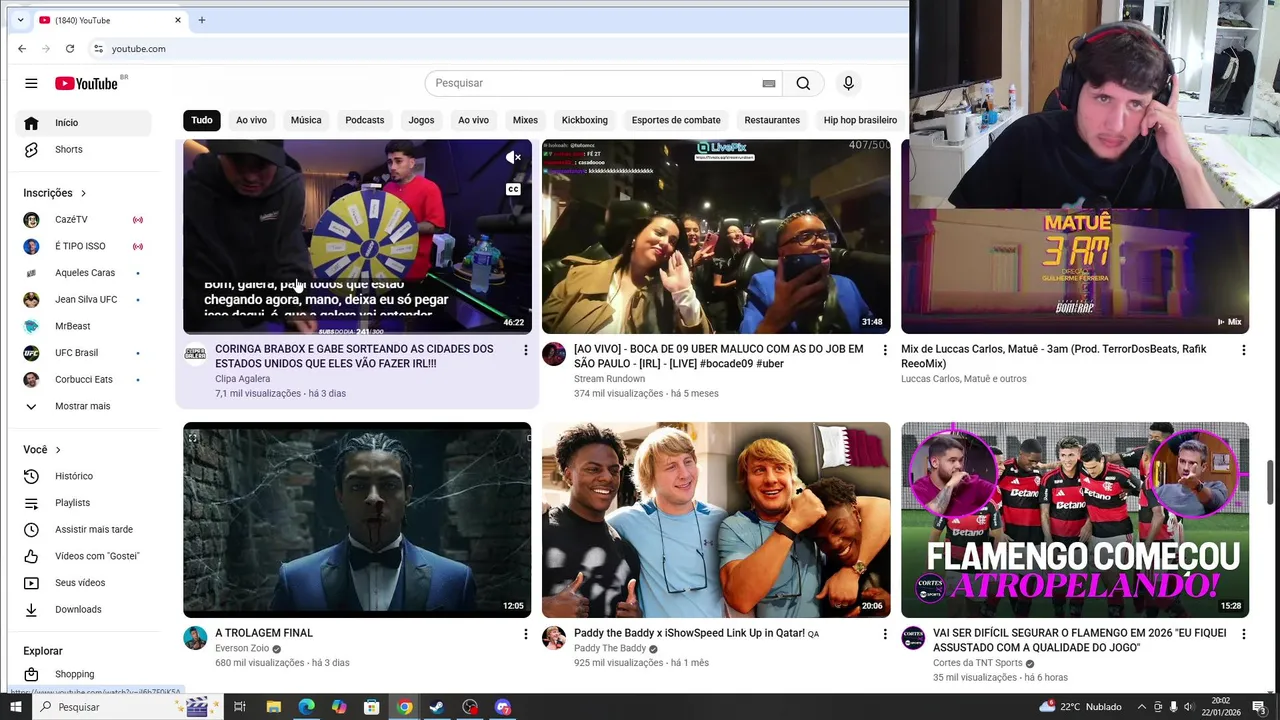Viewport: 1280px width, 720px height.
Task: Open Steam from the taskbar
Action: (x=437, y=707)
